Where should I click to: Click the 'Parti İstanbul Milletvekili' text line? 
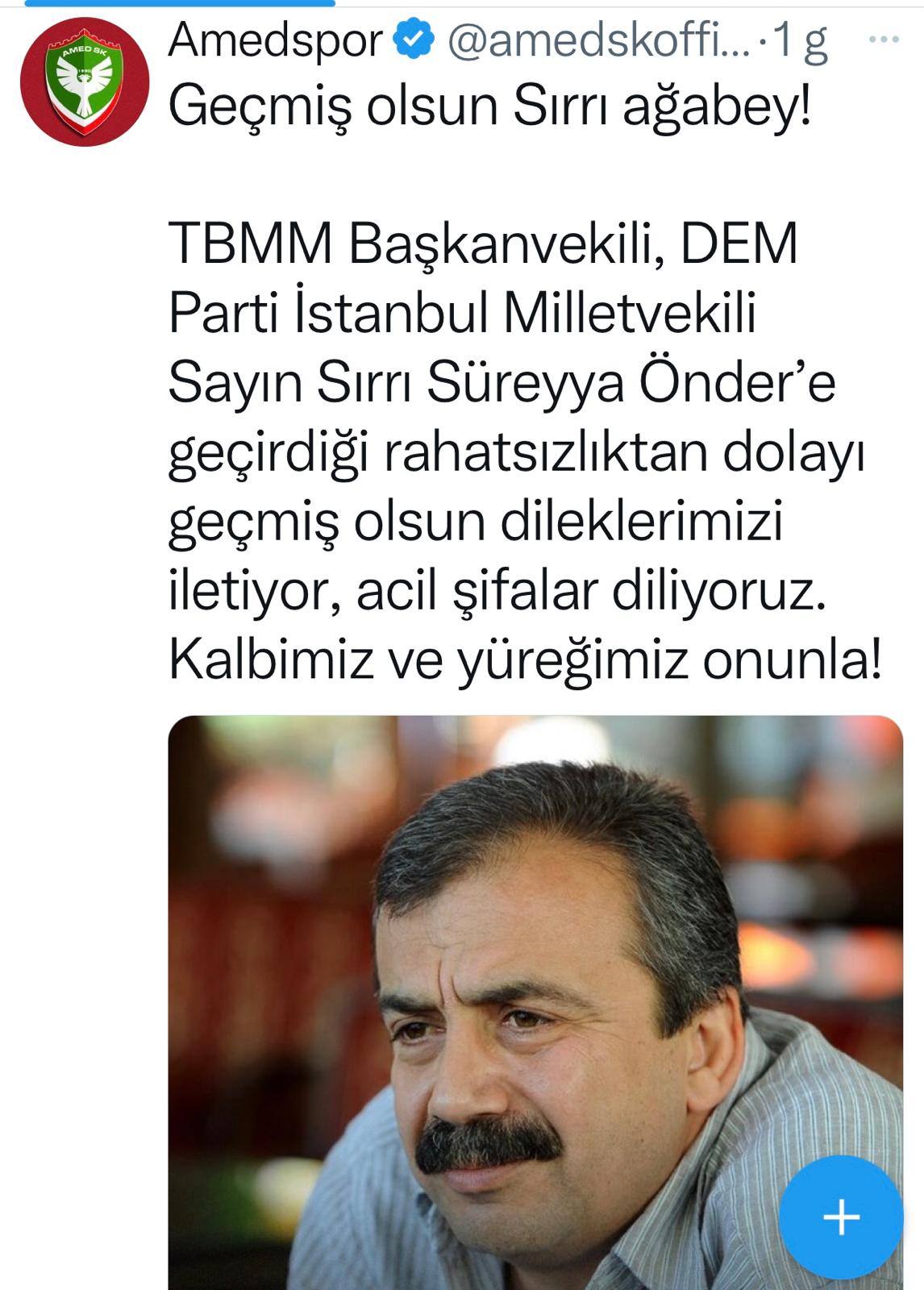point(463,312)
